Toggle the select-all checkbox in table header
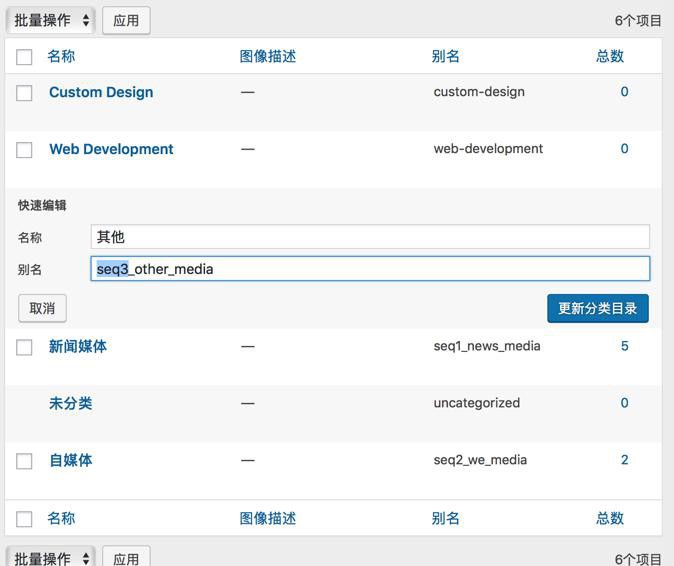This screenshot has width=674, height=566. point(25,57)
